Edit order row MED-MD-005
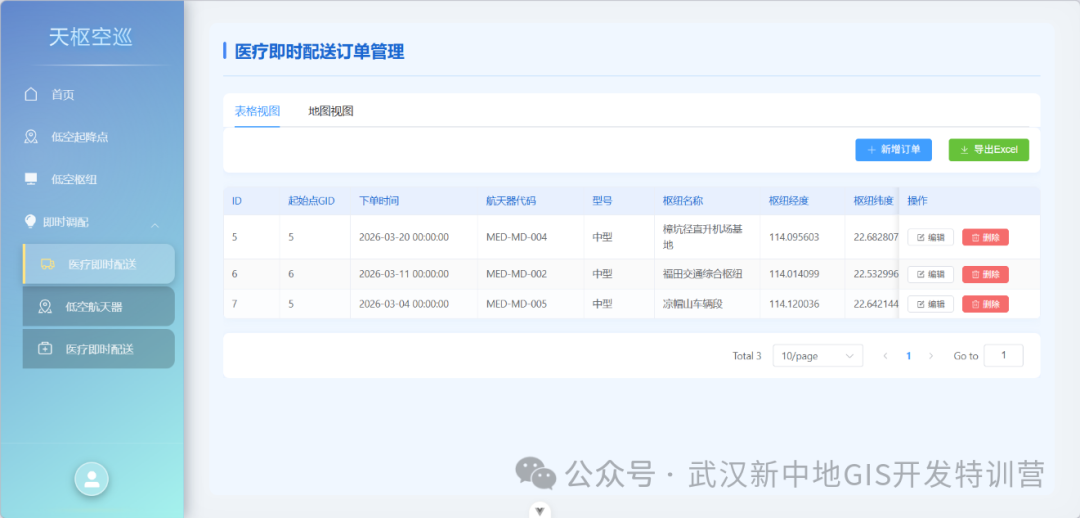 tap(931, 304)
